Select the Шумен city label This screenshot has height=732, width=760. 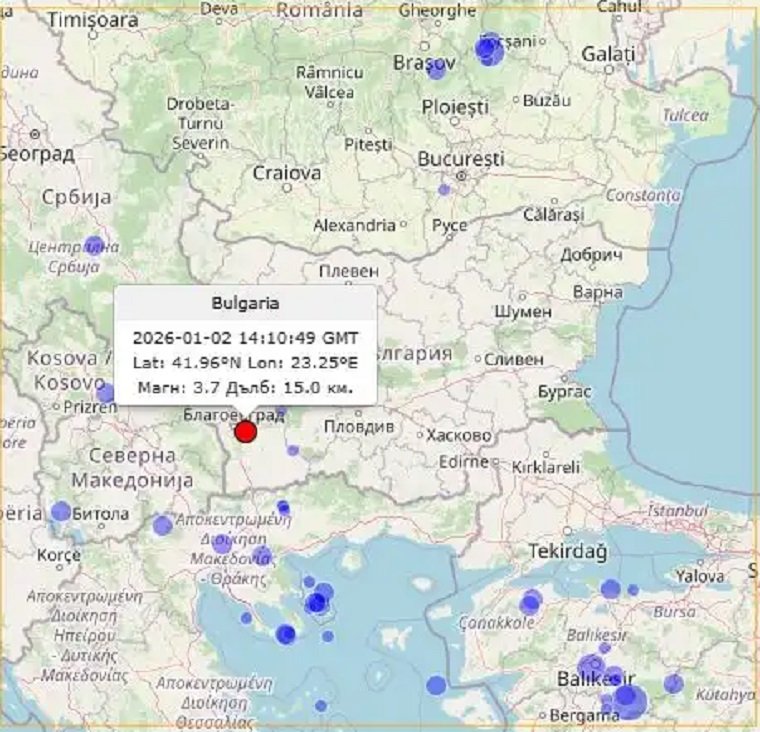point(523,311)
